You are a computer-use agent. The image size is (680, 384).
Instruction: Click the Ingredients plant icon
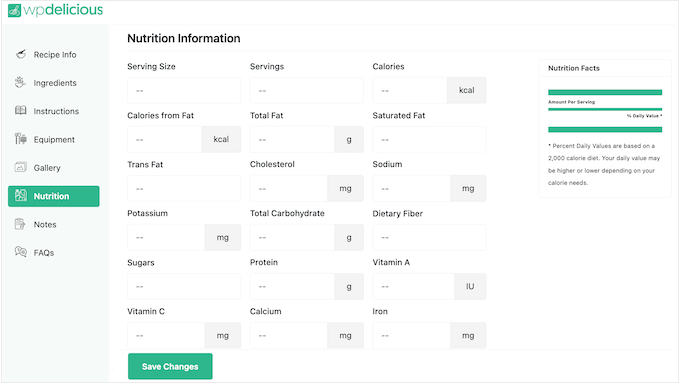tap(20, 82)
